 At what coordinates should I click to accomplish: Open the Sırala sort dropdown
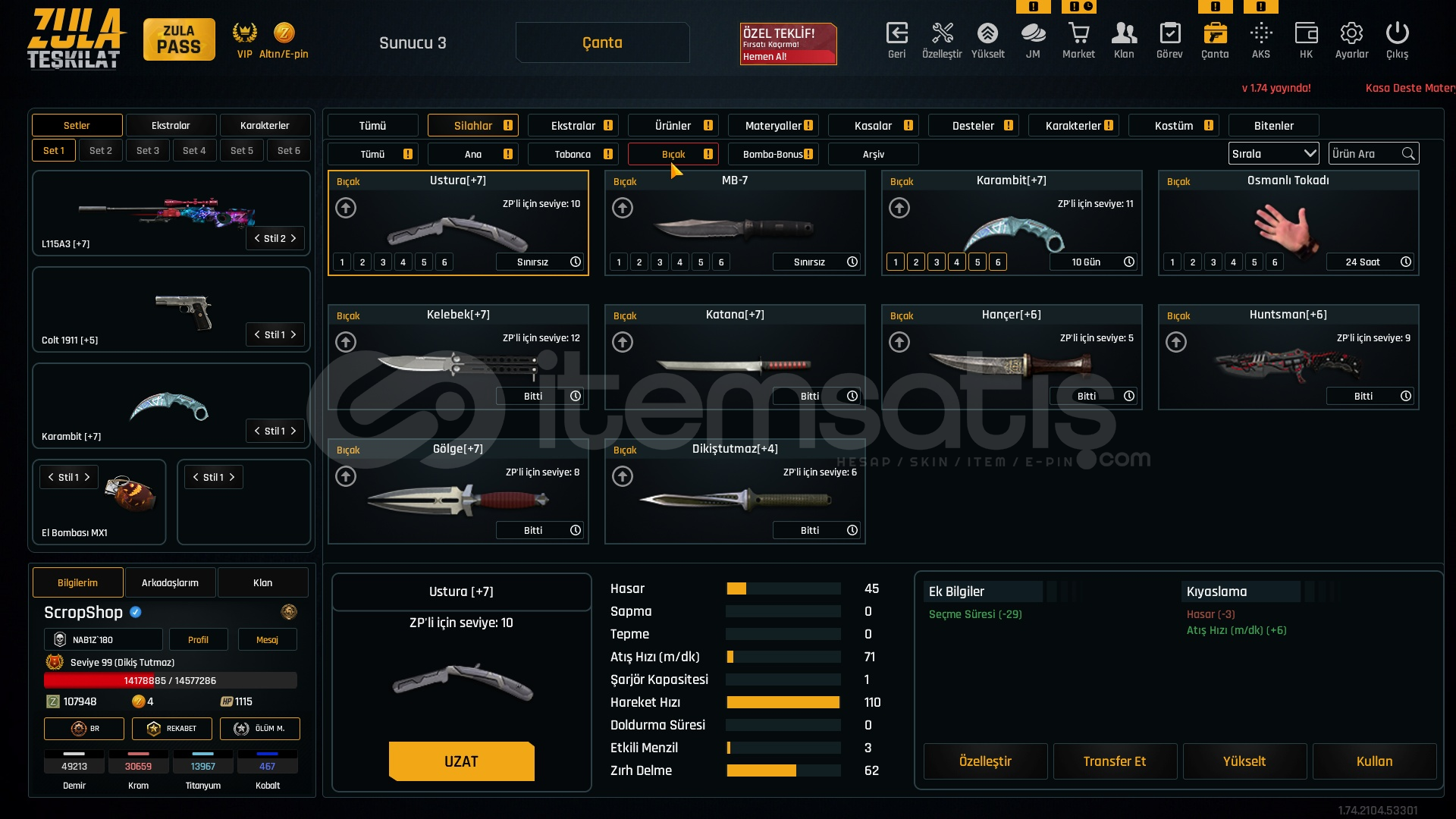point(1273,154)
